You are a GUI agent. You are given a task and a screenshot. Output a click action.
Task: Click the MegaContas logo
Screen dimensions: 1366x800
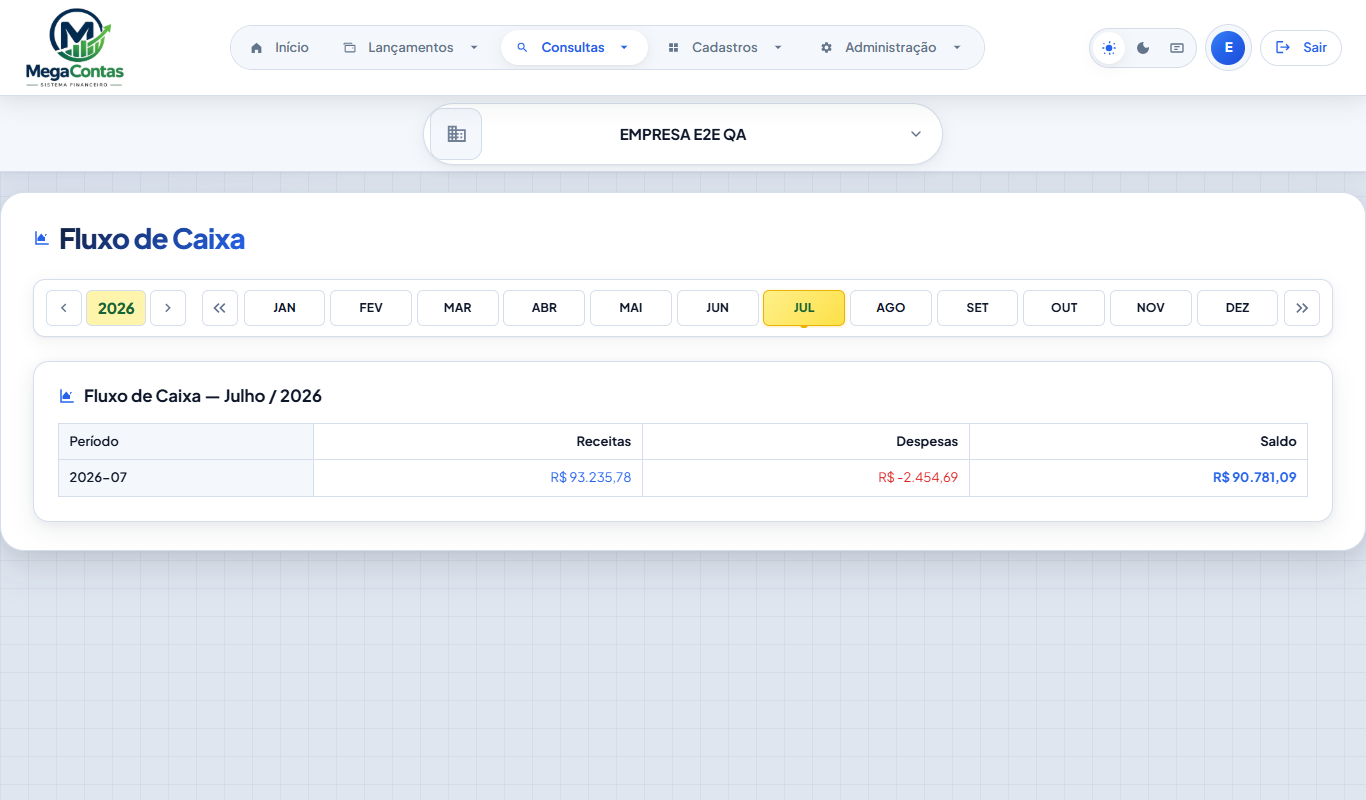pyautogui.click(x=75, y=48)
